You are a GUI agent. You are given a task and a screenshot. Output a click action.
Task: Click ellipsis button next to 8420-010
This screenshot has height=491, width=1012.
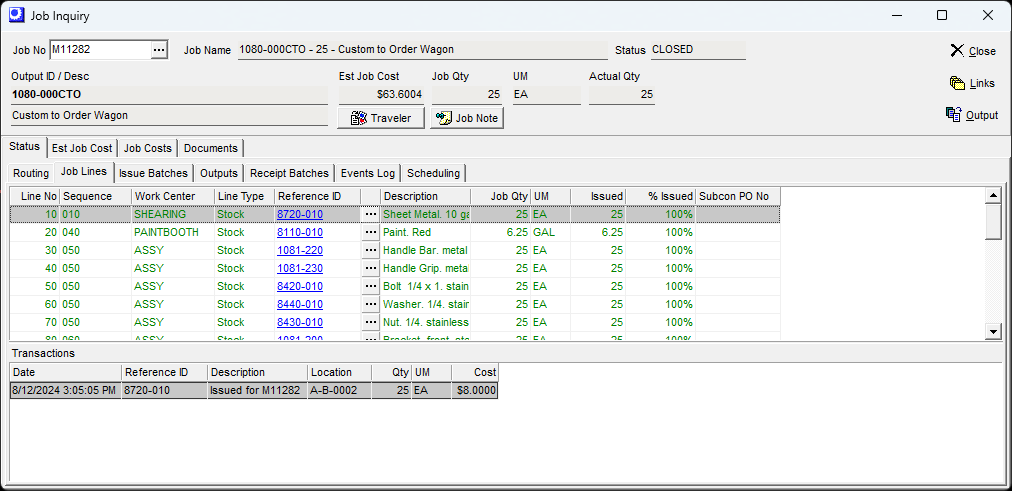click(x=370, y=286)
